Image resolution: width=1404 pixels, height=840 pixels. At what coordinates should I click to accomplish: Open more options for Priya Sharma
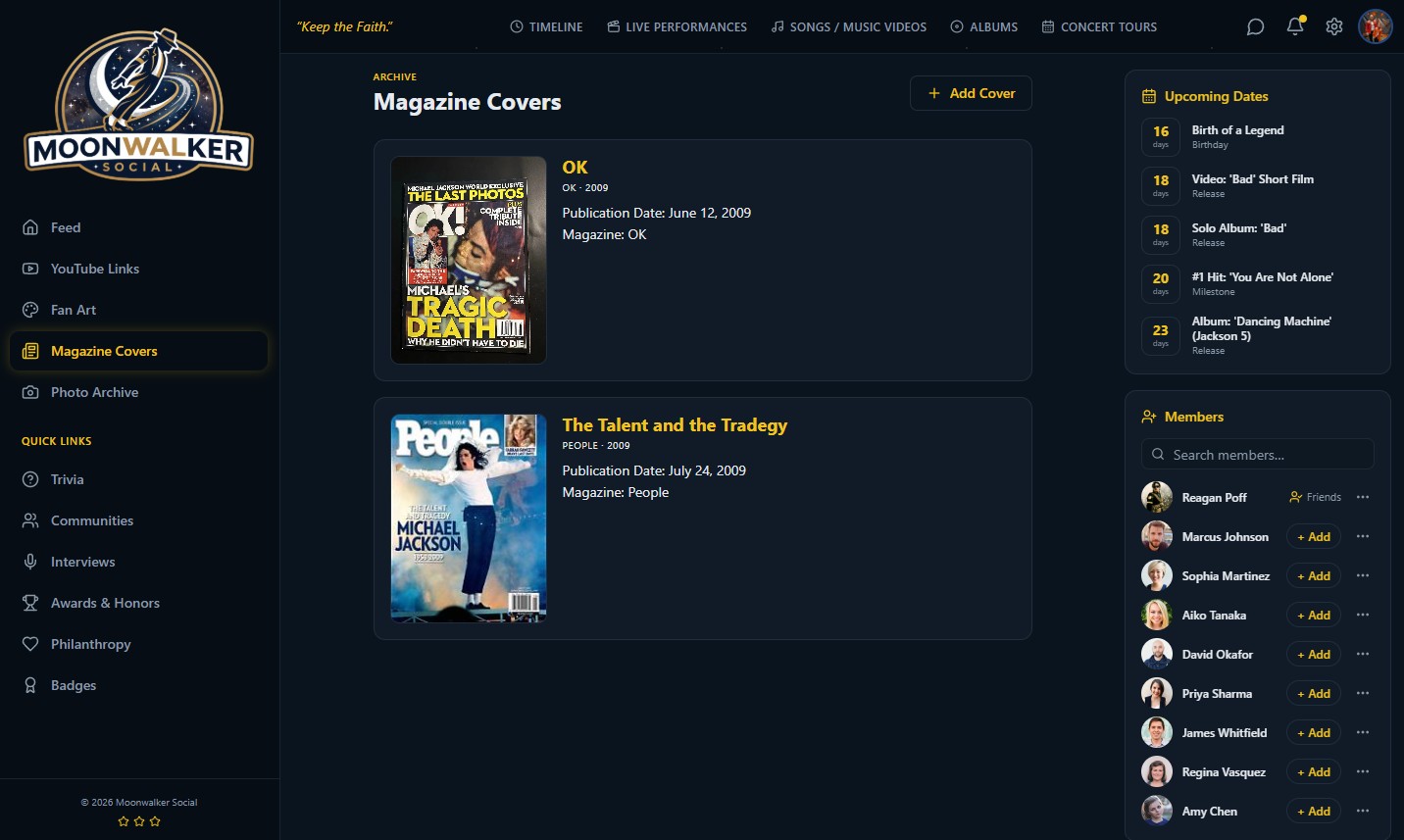point(1363,693)
